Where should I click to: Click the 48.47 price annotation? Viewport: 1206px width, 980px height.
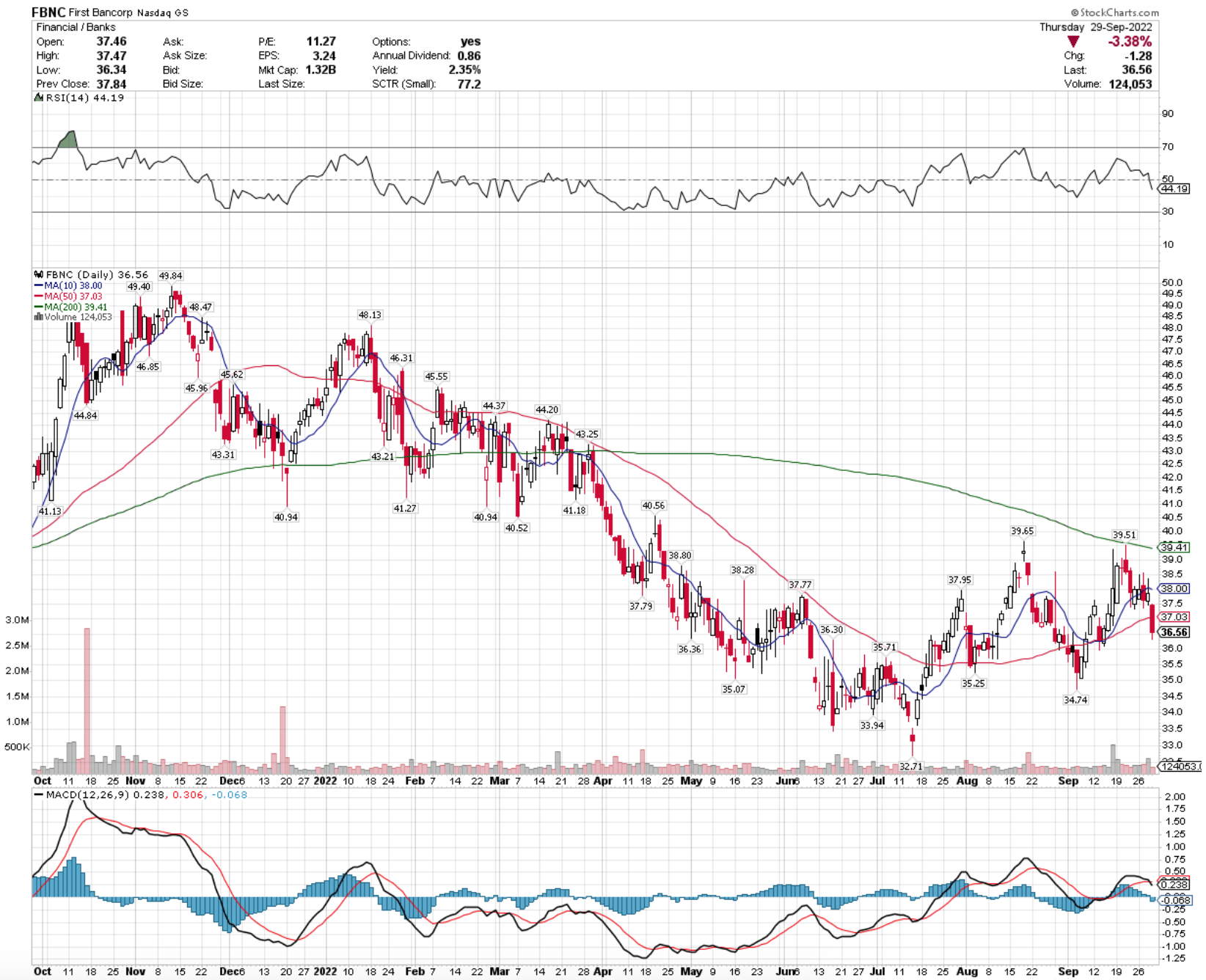click(200, 307)
